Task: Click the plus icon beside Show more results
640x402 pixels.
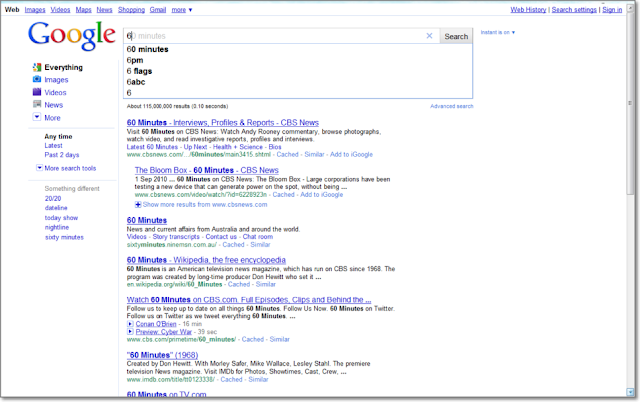Action: (x=138, y=204)
